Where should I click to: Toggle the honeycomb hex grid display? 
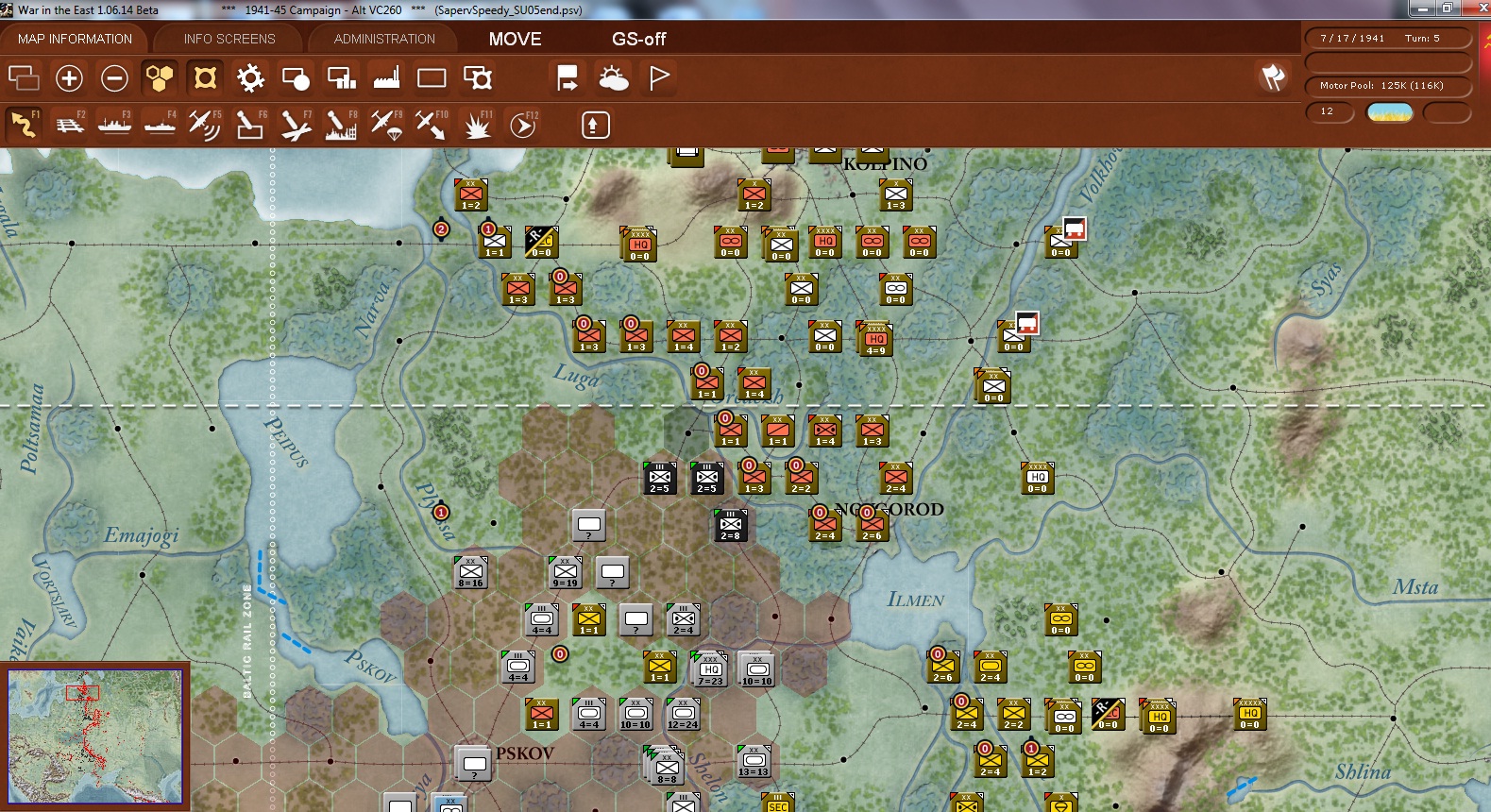coord(160,77)
